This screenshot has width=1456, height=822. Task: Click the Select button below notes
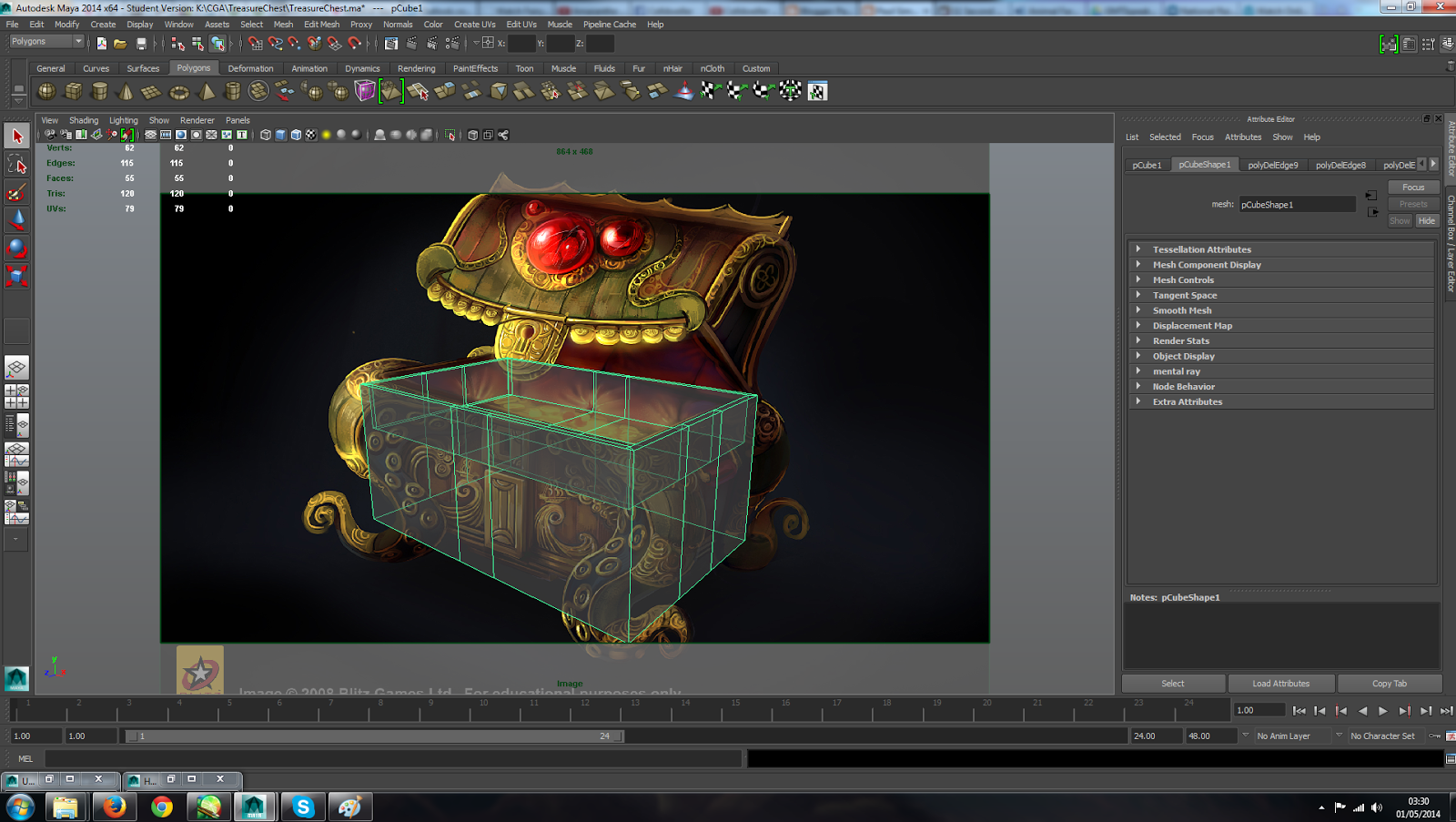1173,684
